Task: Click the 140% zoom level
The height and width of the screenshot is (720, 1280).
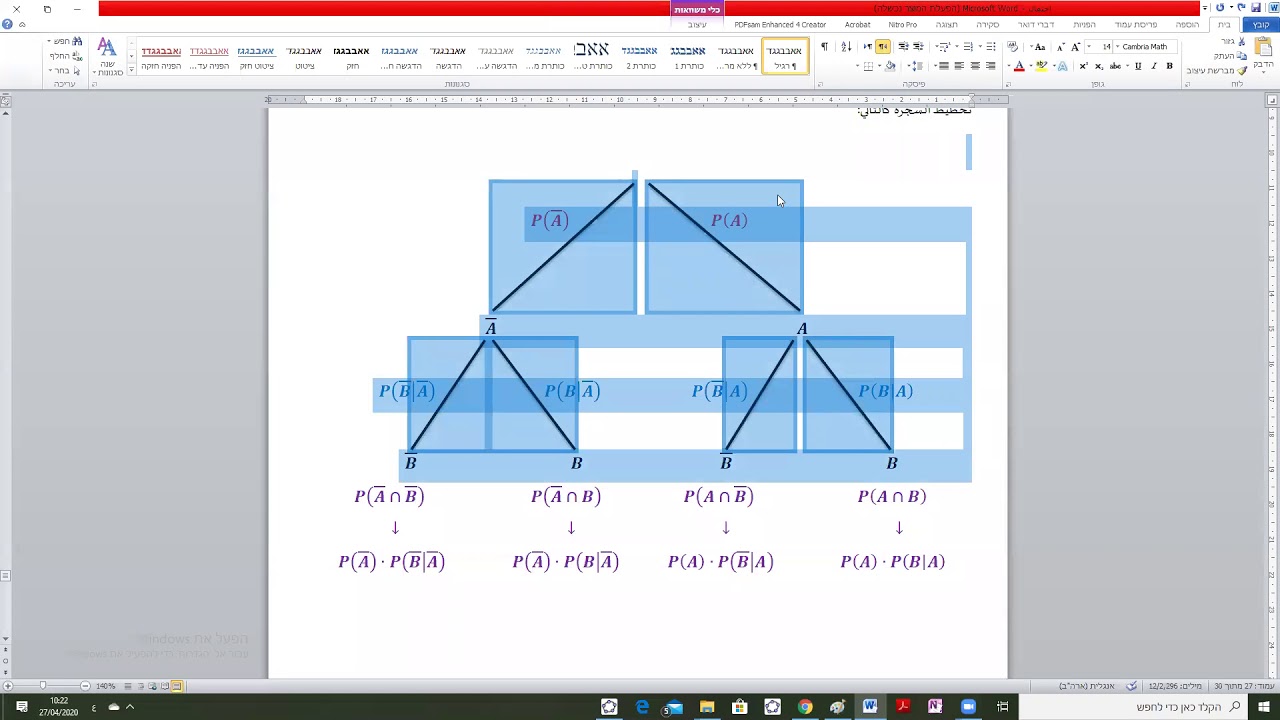Action: point(105,686)
